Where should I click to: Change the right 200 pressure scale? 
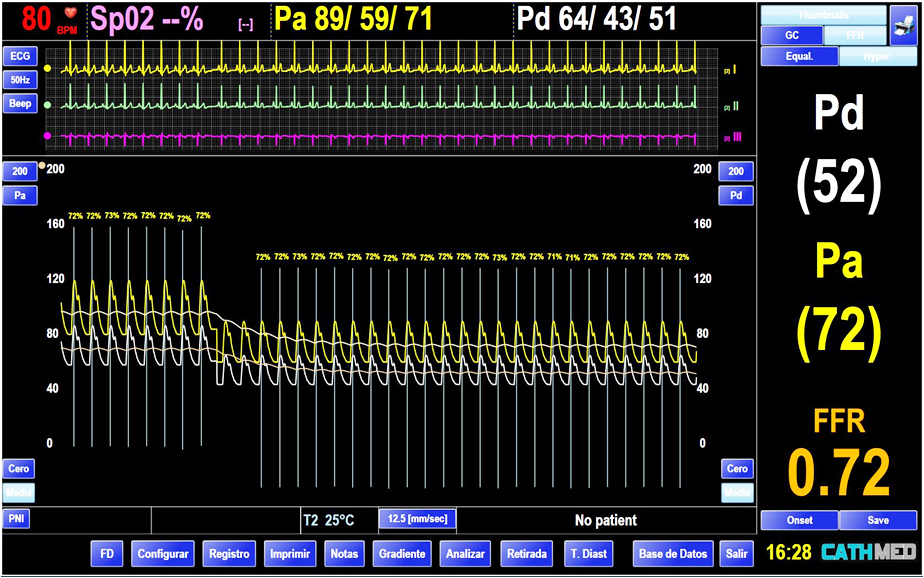736,171
